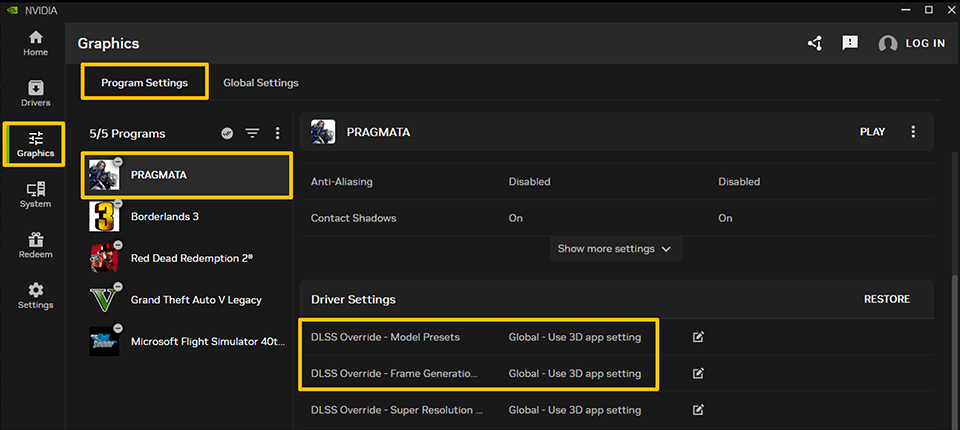Click LOG IN
Viewport: 960px width, 430px height.
tap(925, 43)
